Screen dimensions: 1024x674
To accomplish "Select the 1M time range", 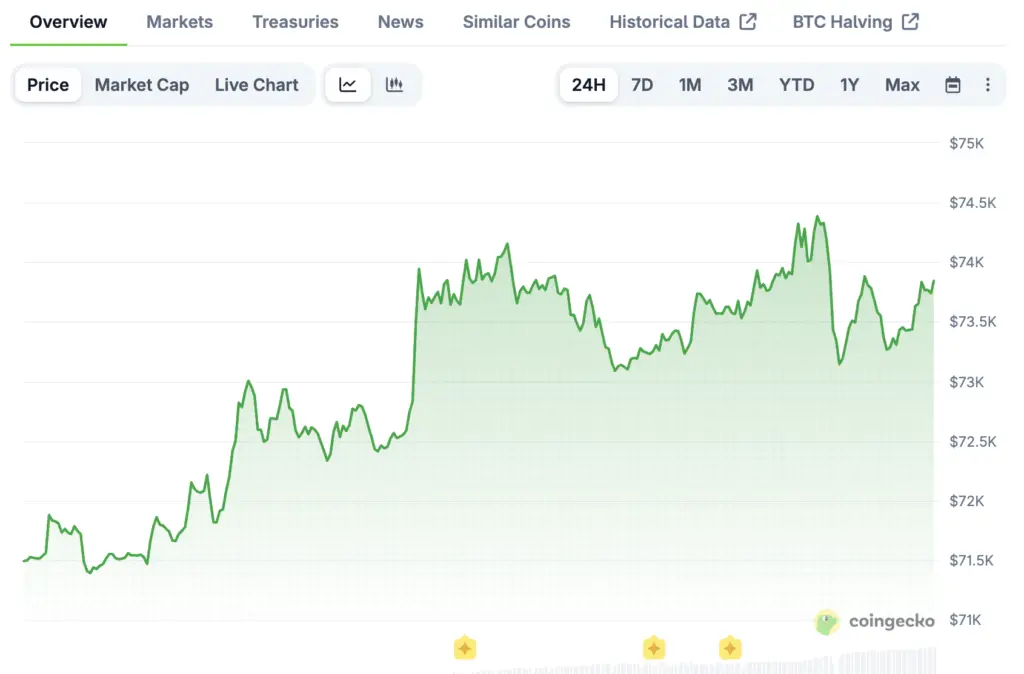I will 690,85.
